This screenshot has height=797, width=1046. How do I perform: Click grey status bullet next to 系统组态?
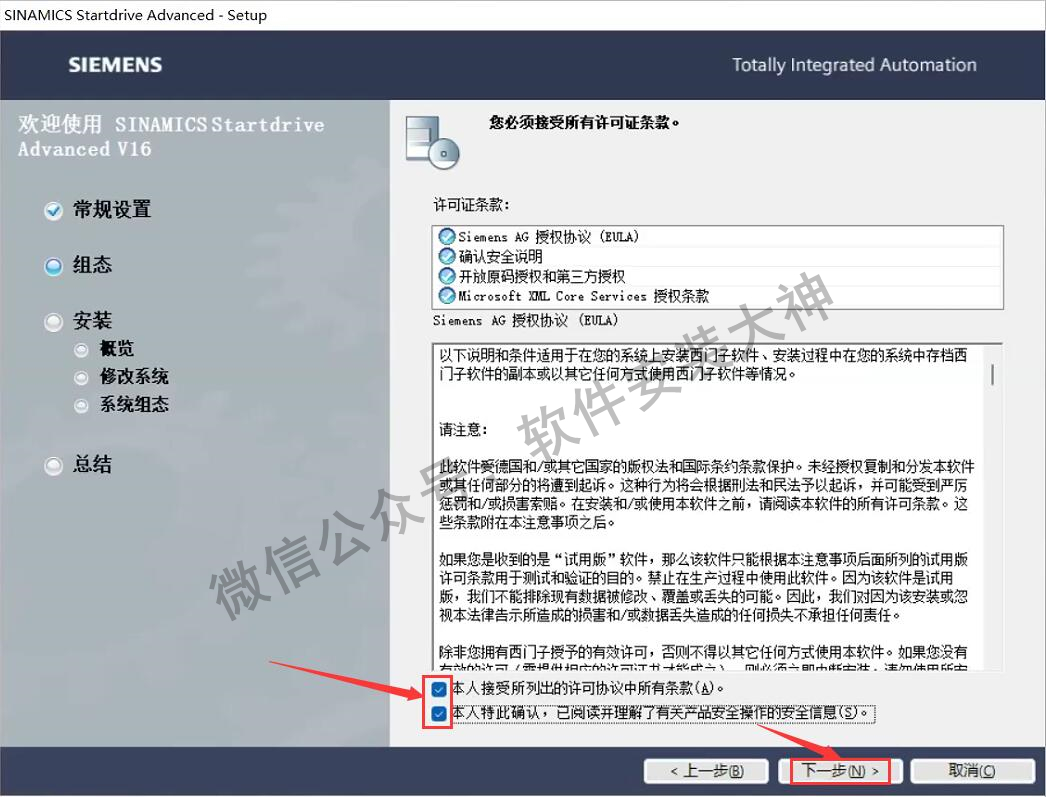[x=81, y=406]
